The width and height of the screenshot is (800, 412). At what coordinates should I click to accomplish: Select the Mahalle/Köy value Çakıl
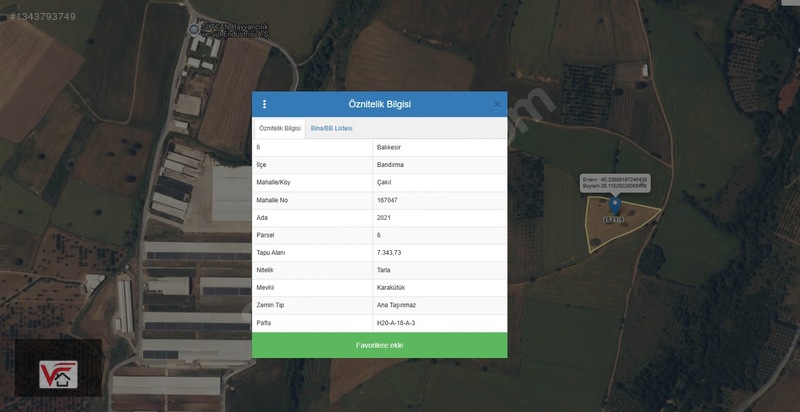tap(384, 182)
